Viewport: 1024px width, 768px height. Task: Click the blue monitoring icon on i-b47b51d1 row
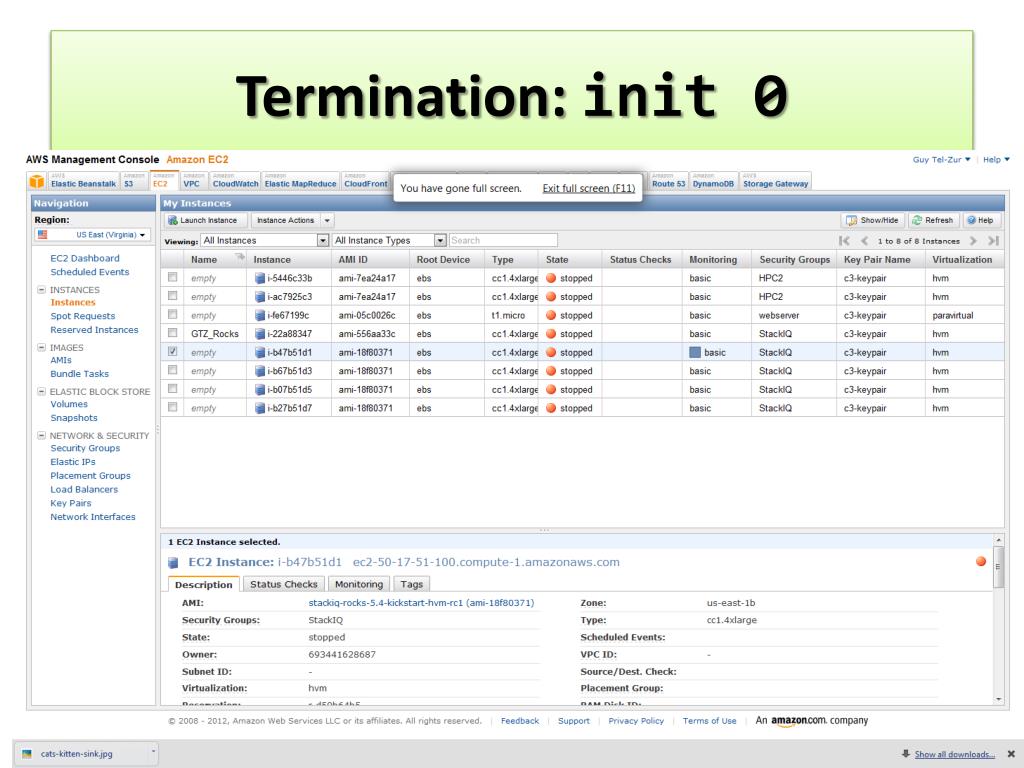coord(695,353)
